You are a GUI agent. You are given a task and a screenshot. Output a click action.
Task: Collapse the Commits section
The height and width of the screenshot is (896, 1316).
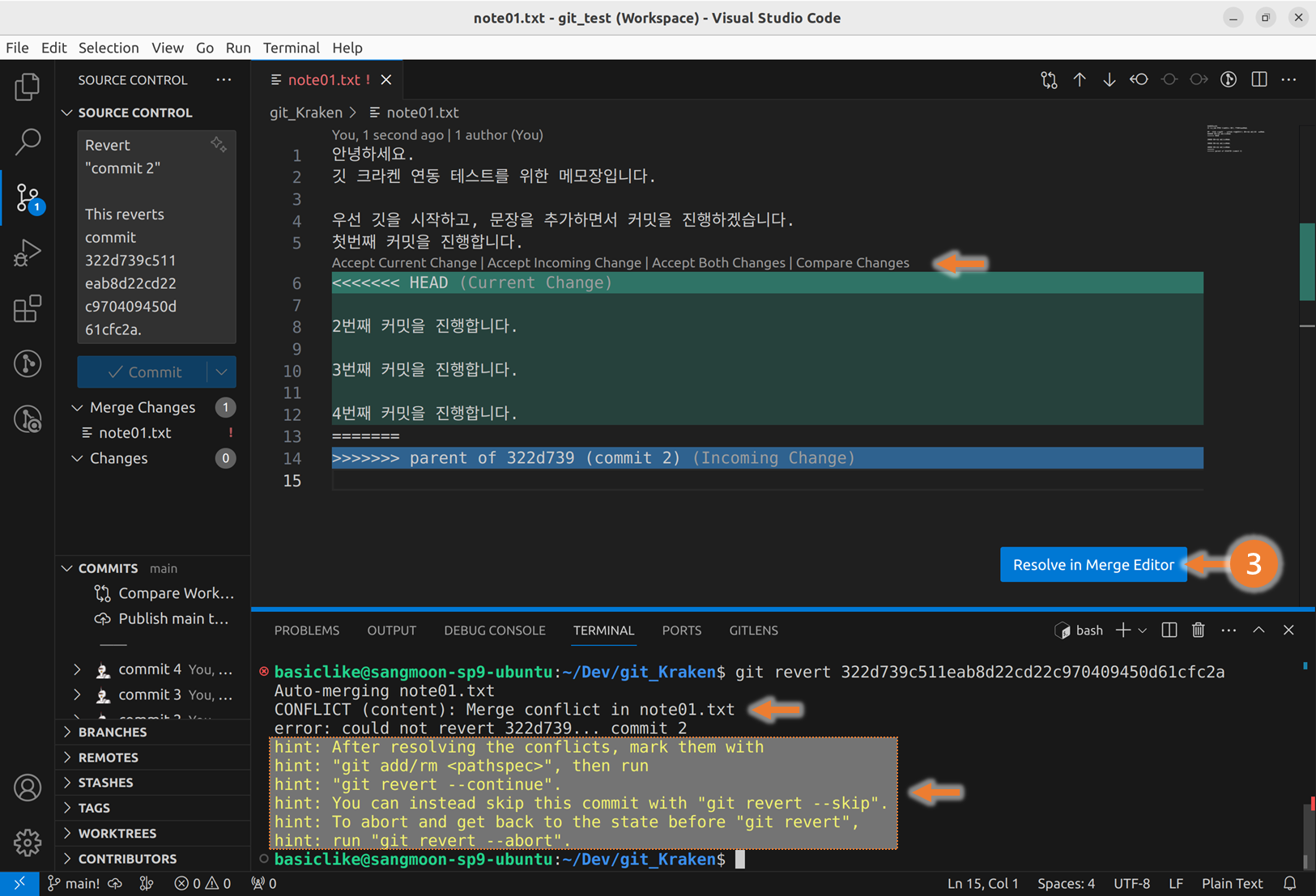click(67, 568)
